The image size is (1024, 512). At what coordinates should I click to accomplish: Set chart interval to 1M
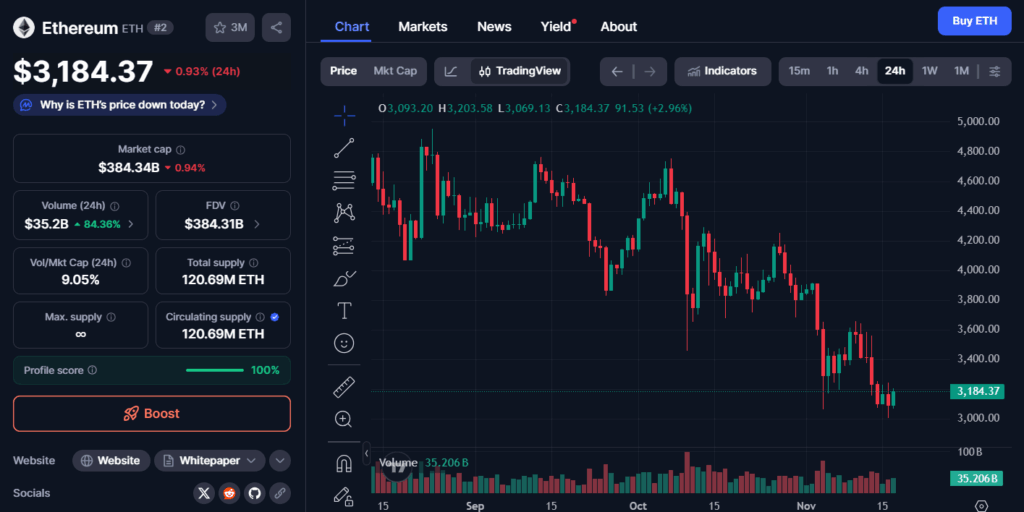[961, 71]
